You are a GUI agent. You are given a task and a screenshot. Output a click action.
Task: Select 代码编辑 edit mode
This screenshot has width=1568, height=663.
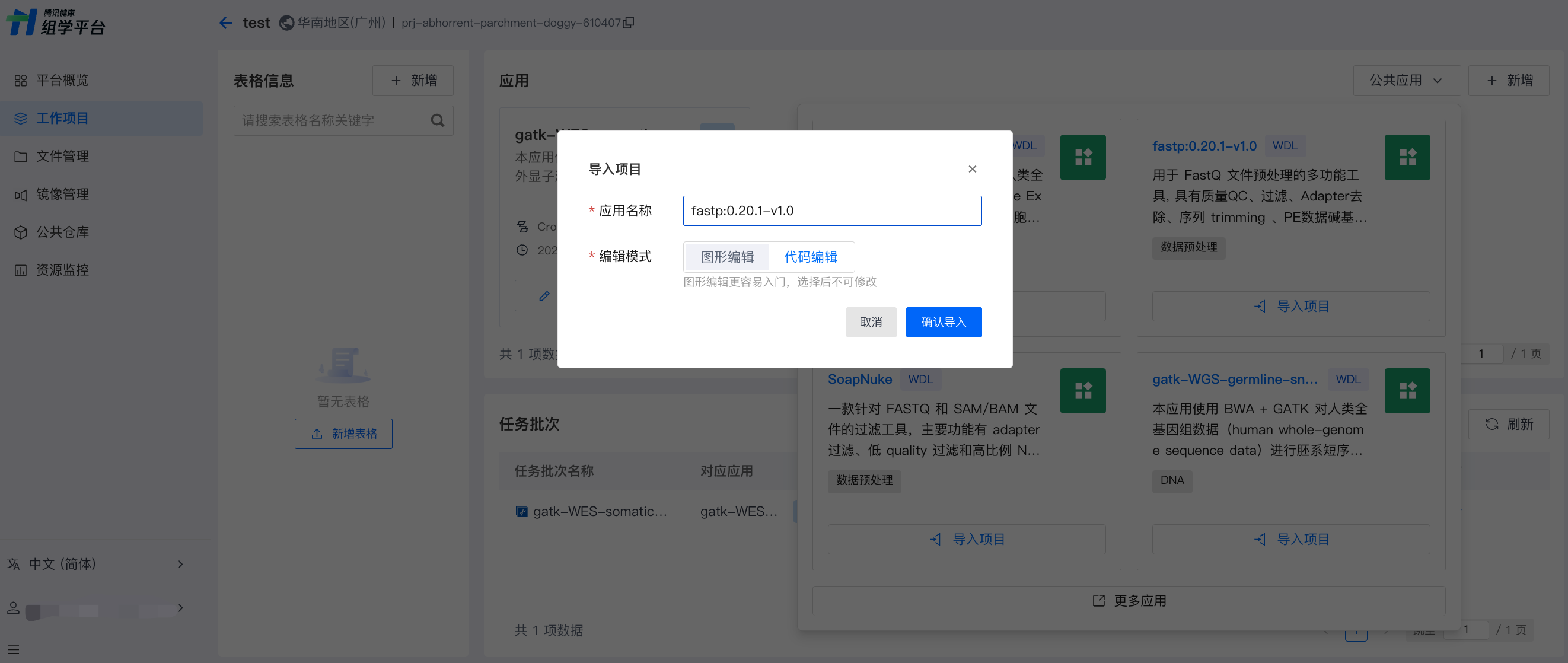tap(810, 256)
